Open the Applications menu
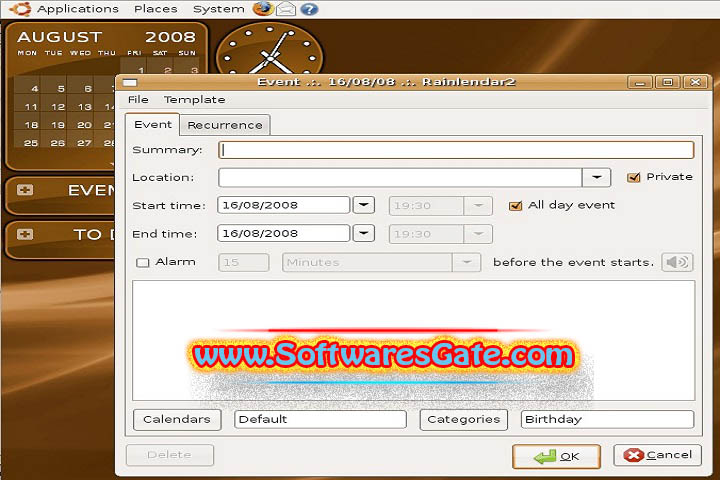720x480 pixels. (x=78, y=9)
